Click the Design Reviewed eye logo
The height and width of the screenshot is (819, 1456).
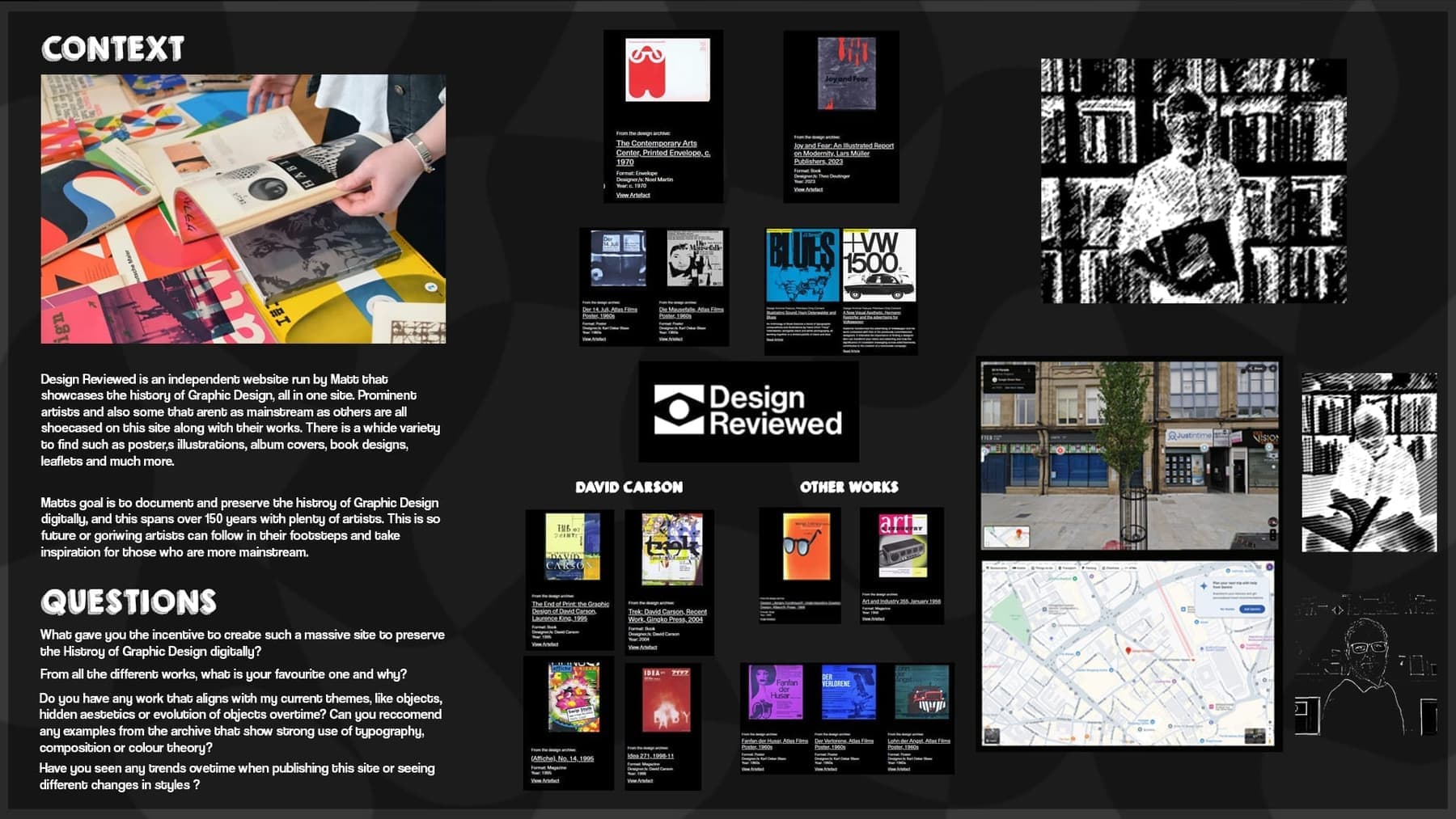click(x=679, y=410)
